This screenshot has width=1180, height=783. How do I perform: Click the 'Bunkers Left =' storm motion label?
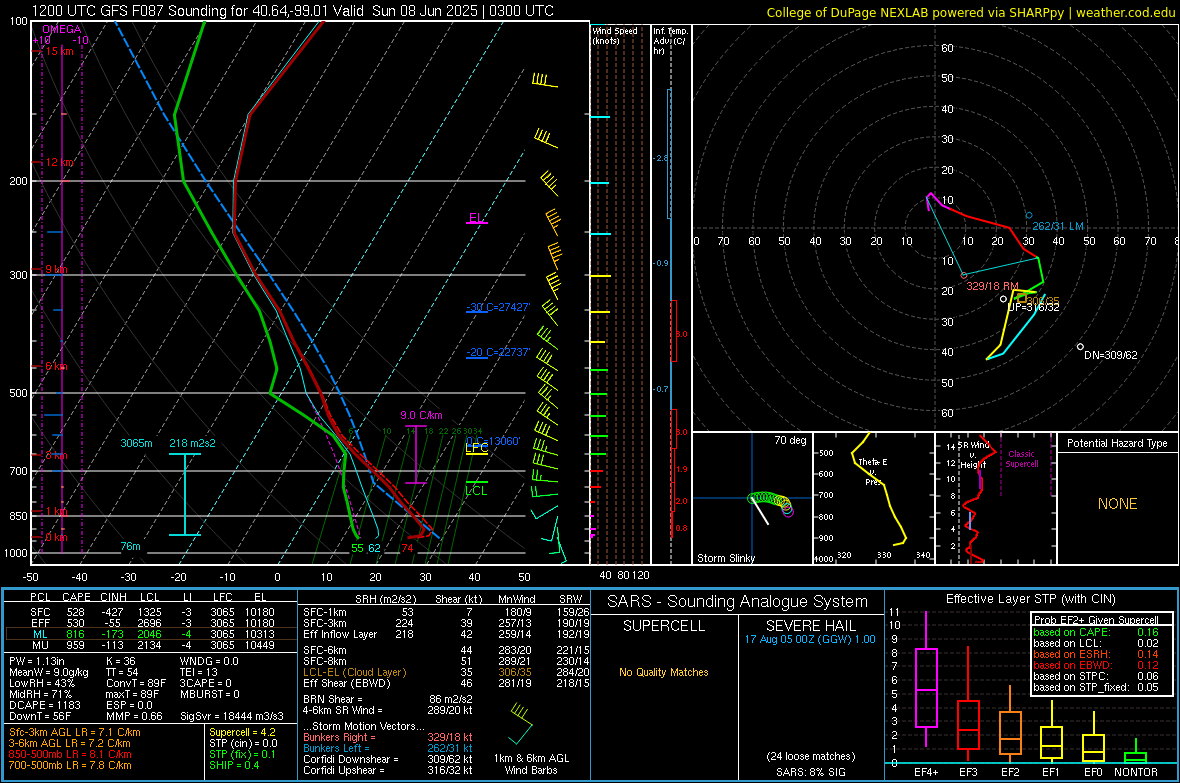[336, 748]
